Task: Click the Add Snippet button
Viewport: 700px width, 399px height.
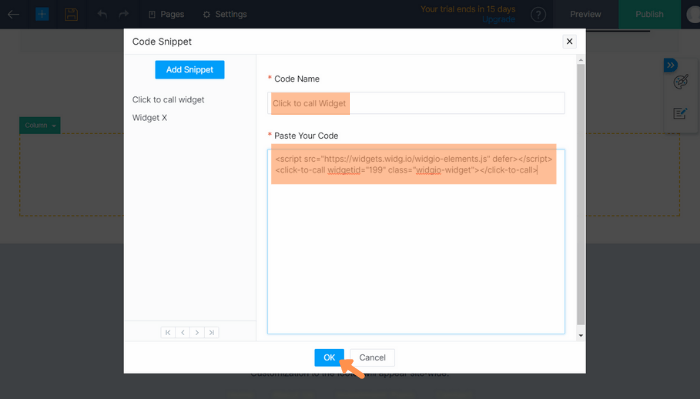Action: [x=190, y=70]
